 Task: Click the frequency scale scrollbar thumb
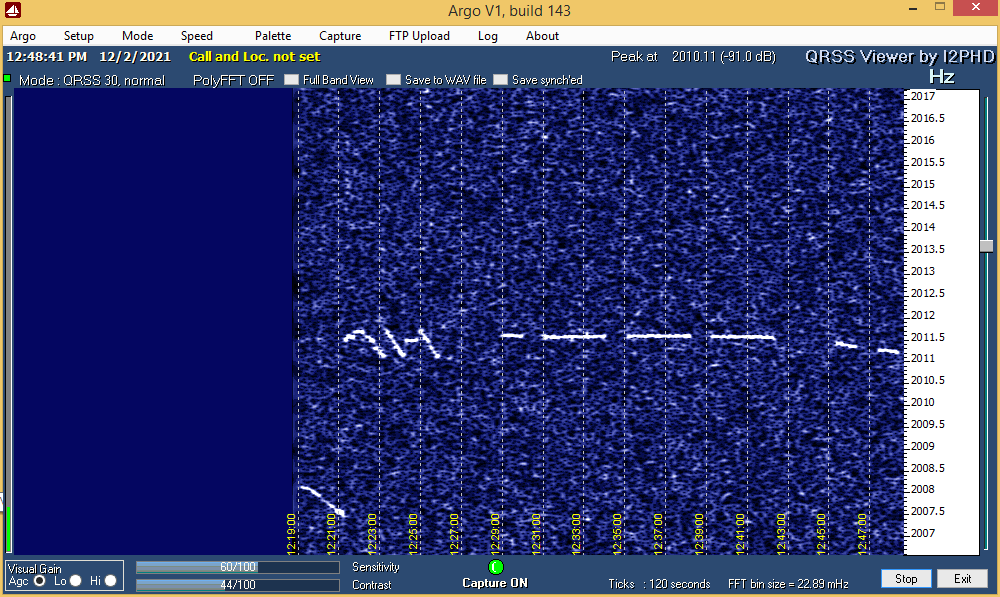[x=986, y=246]
